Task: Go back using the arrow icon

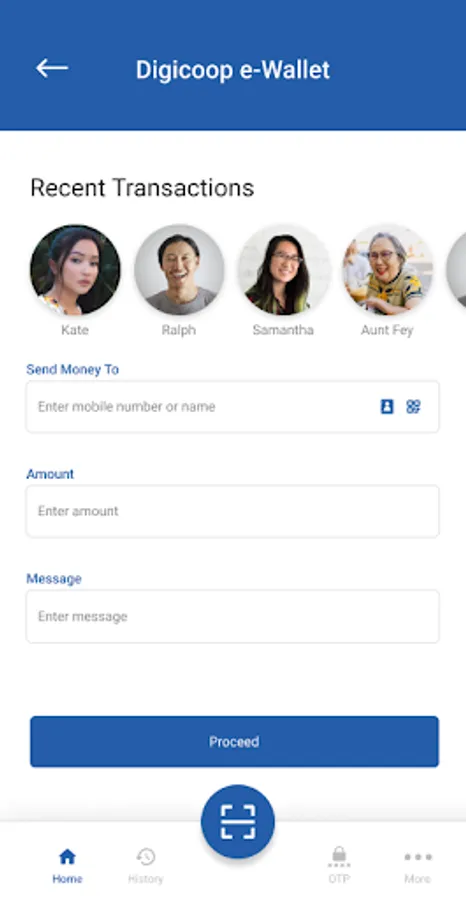Action: coord(52,68)
